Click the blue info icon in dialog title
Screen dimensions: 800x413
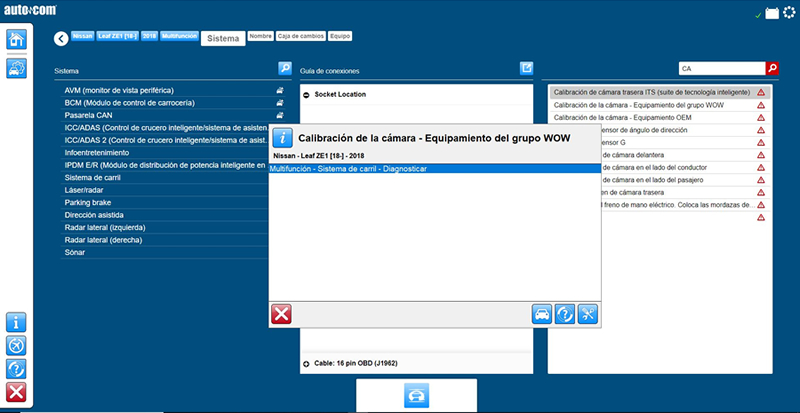click(282, 138)
